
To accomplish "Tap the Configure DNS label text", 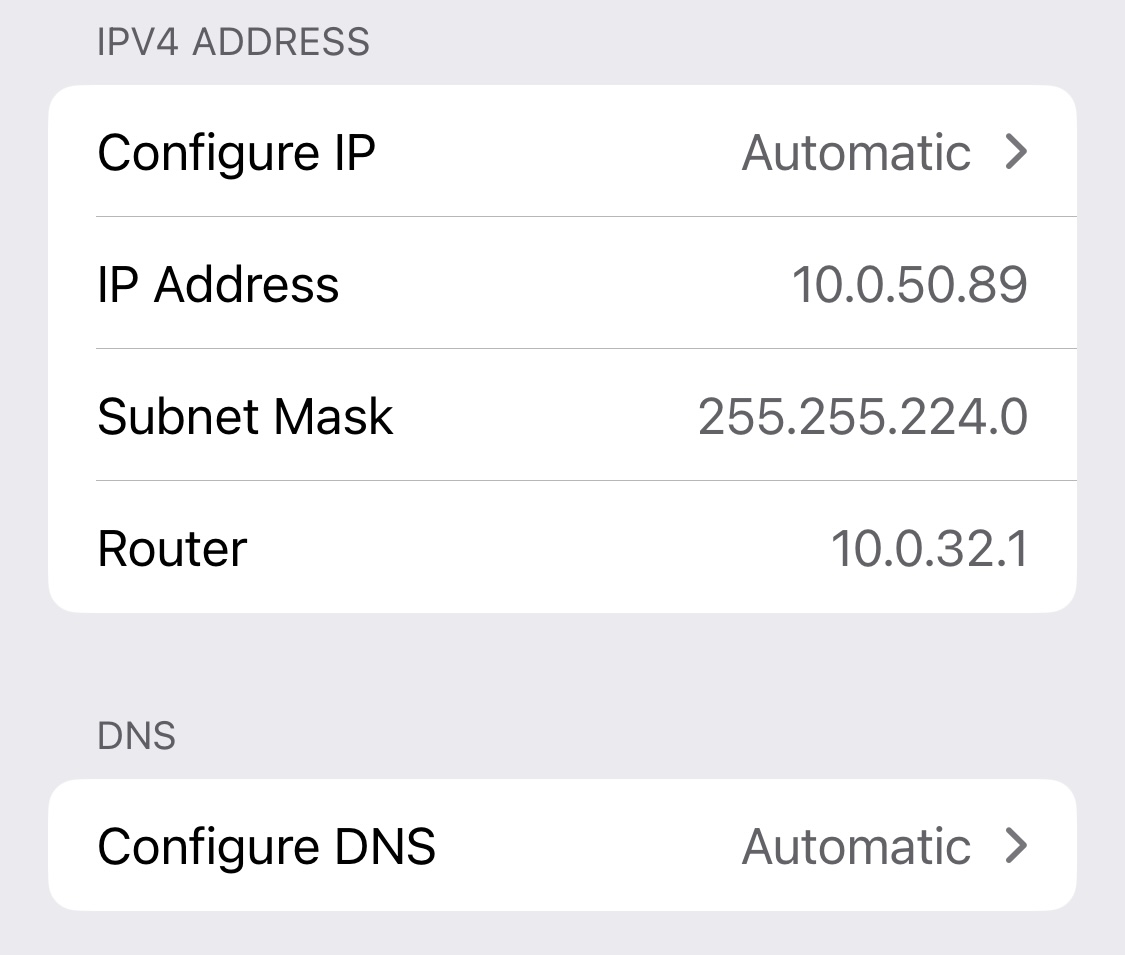I will (x=266, y=847).
